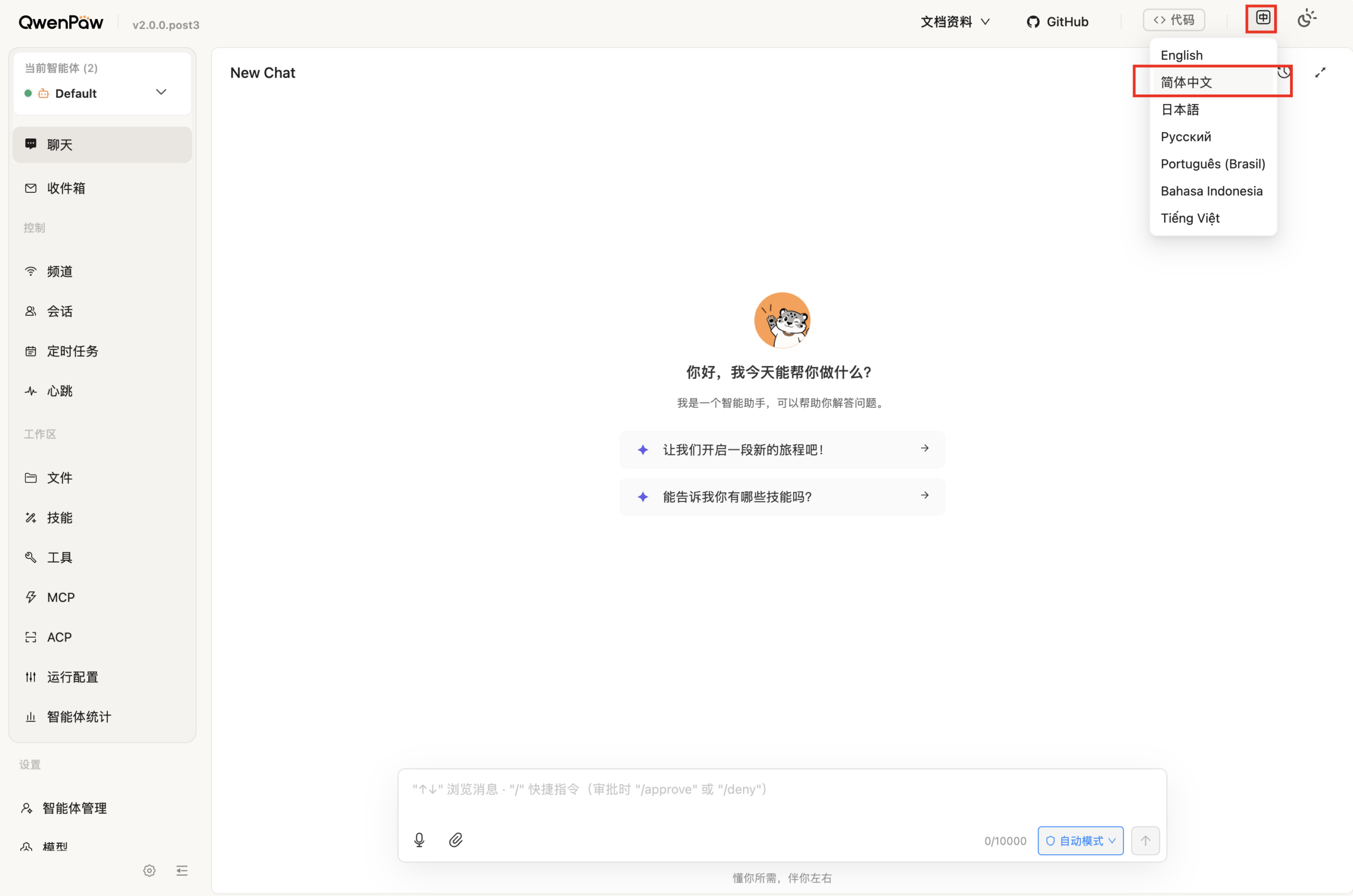Select Bahasa Indonesia language option
1353x896 pixels.
(1213, 191)
